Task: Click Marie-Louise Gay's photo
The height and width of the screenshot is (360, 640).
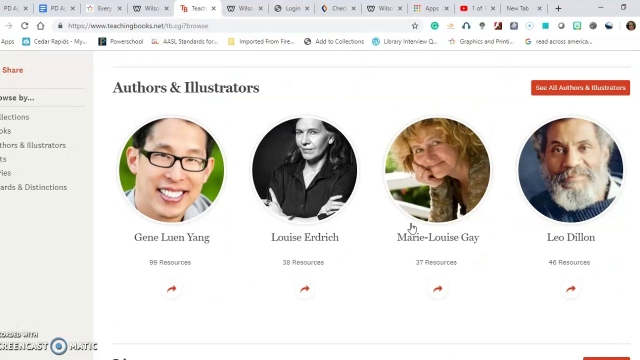Action: point(438,170)
